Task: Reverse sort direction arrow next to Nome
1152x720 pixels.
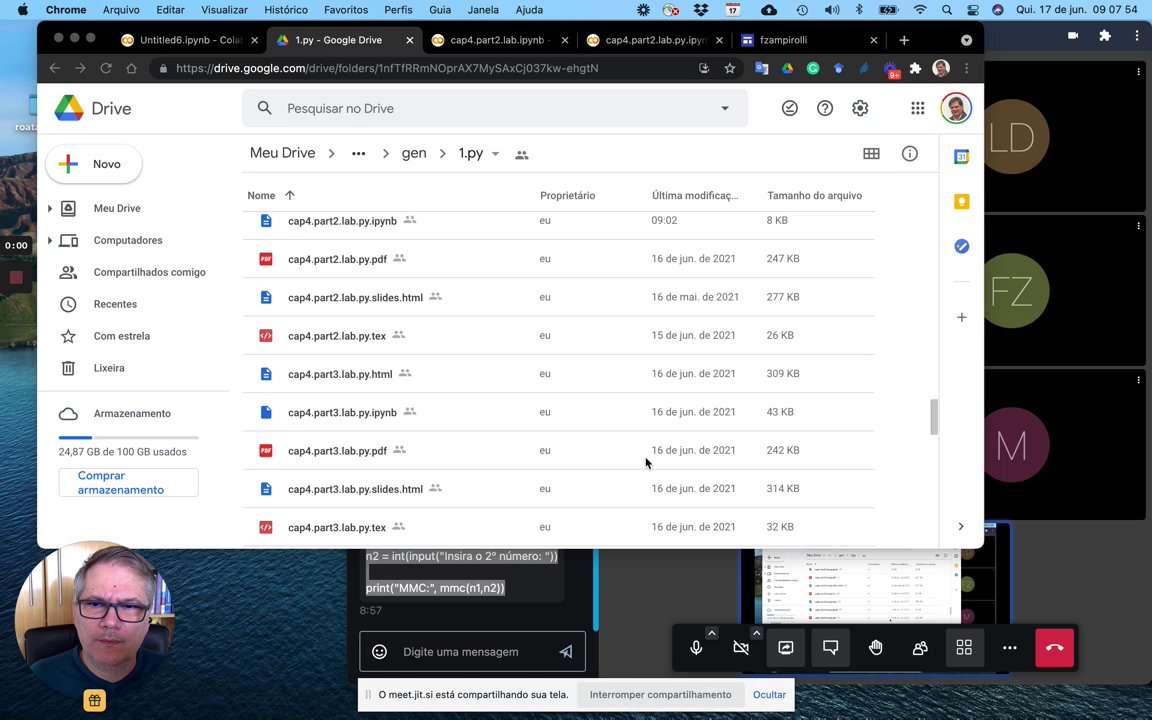Action: (x=289, y=195)
